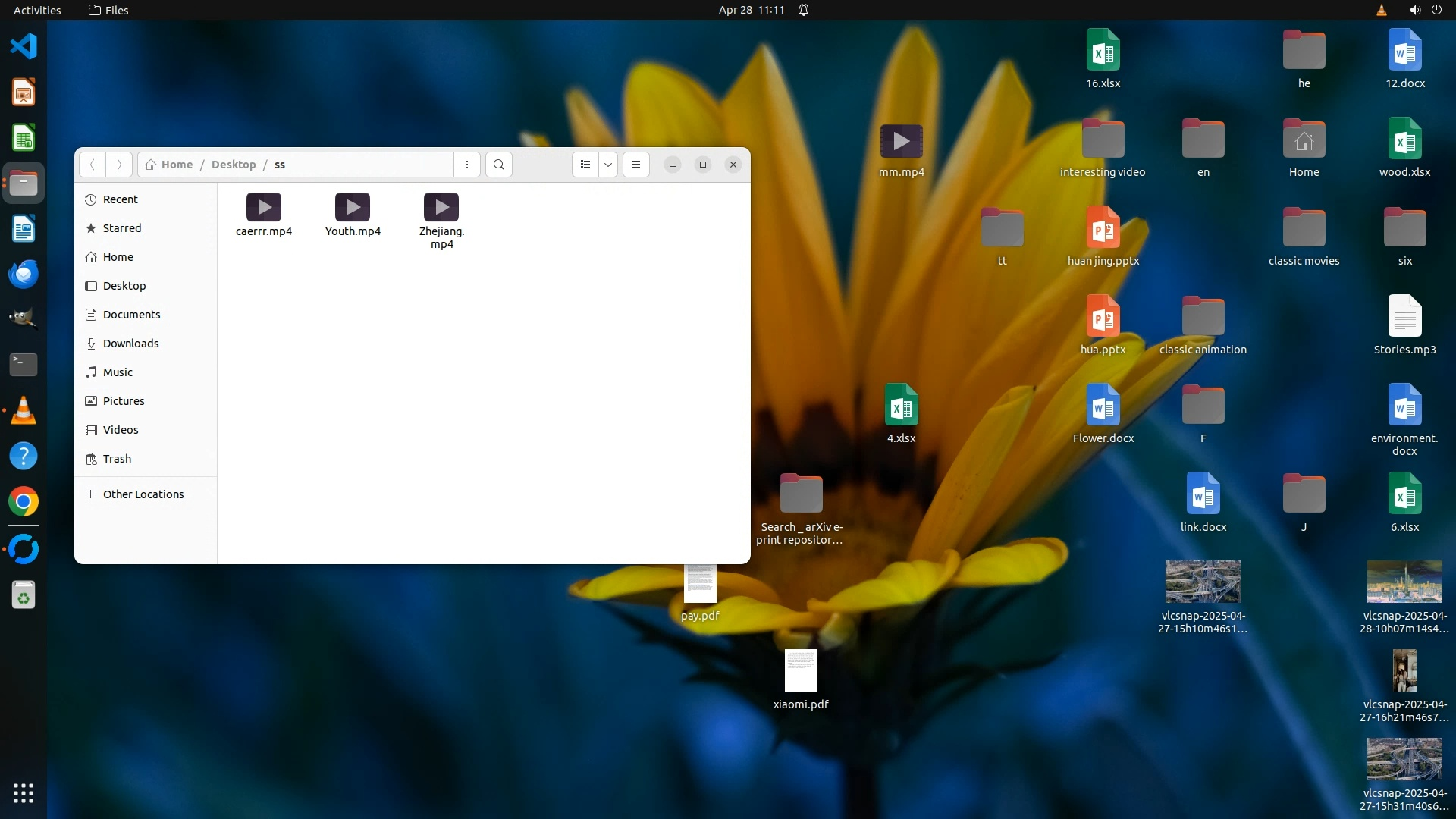This screenshot has width=1456, height=819.
Task: Open Google Chrome from dock
Action: point(24,501)
